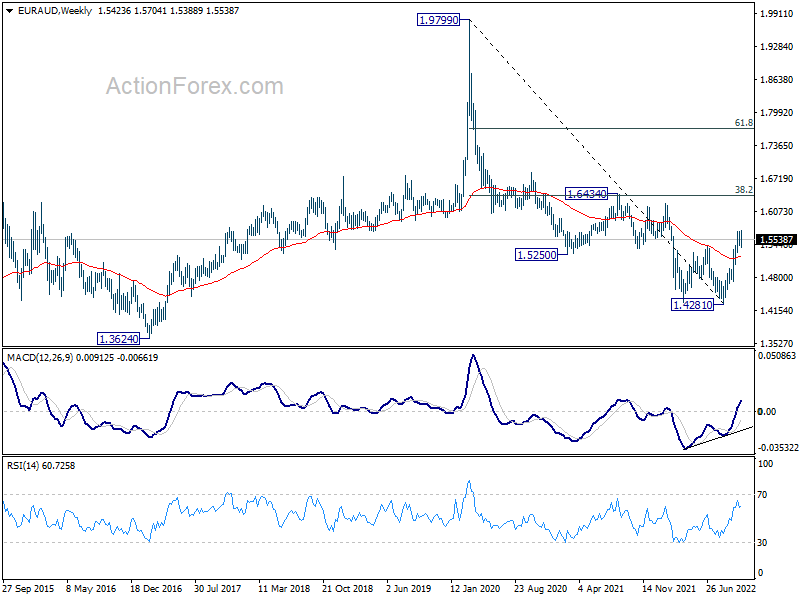Click the 26 Jun 2022 date marker
This screenshot has width=800, height=600.
click(731, 588)
